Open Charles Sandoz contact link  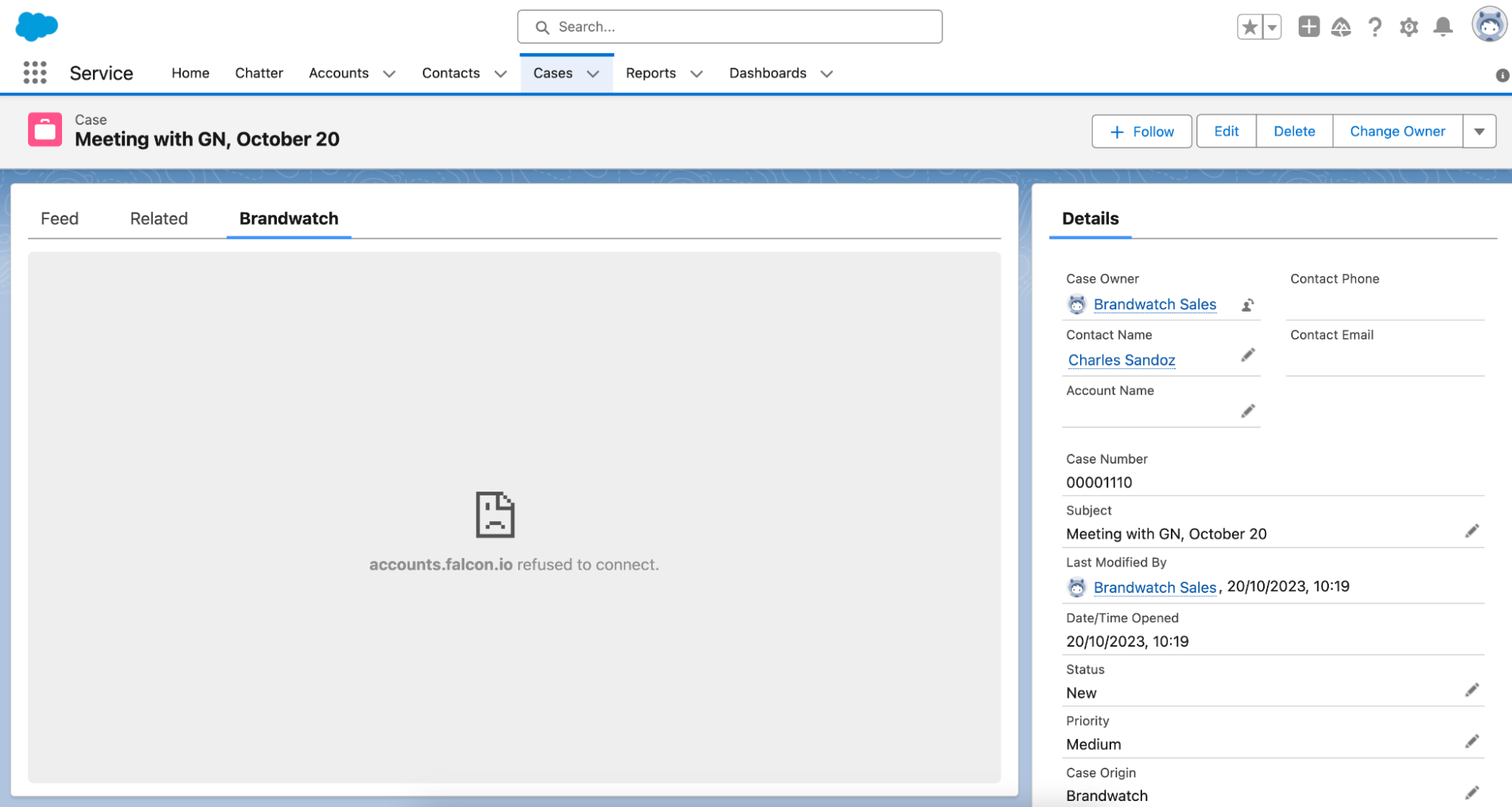pyautogui.click(x=1122, y=360)
